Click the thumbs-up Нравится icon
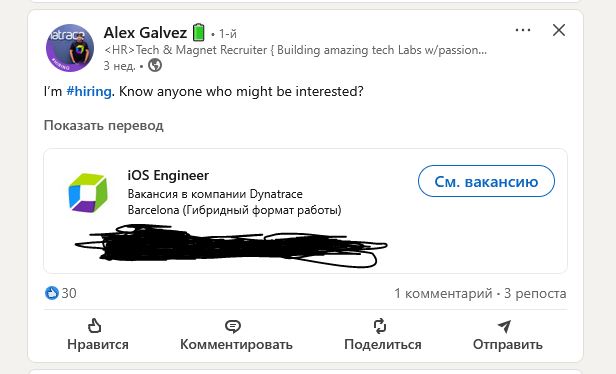Viewport: 616px width, 374px height. 94,326
